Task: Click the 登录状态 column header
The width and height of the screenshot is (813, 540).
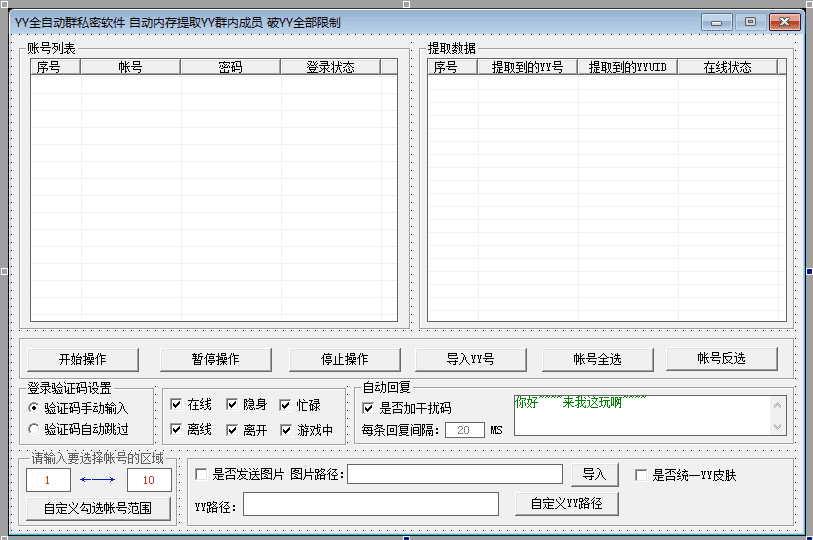Action: point(331,67)
